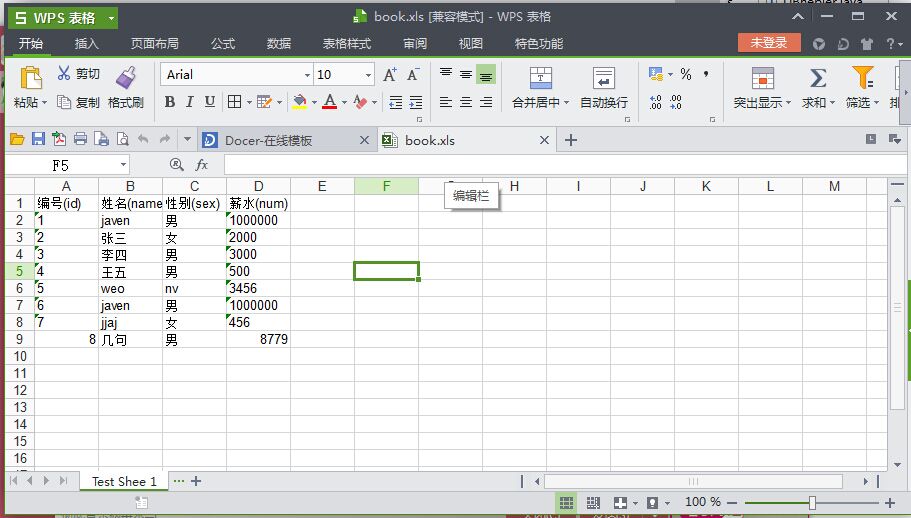Open the font size dropdown arrow

tap(368, 75)
